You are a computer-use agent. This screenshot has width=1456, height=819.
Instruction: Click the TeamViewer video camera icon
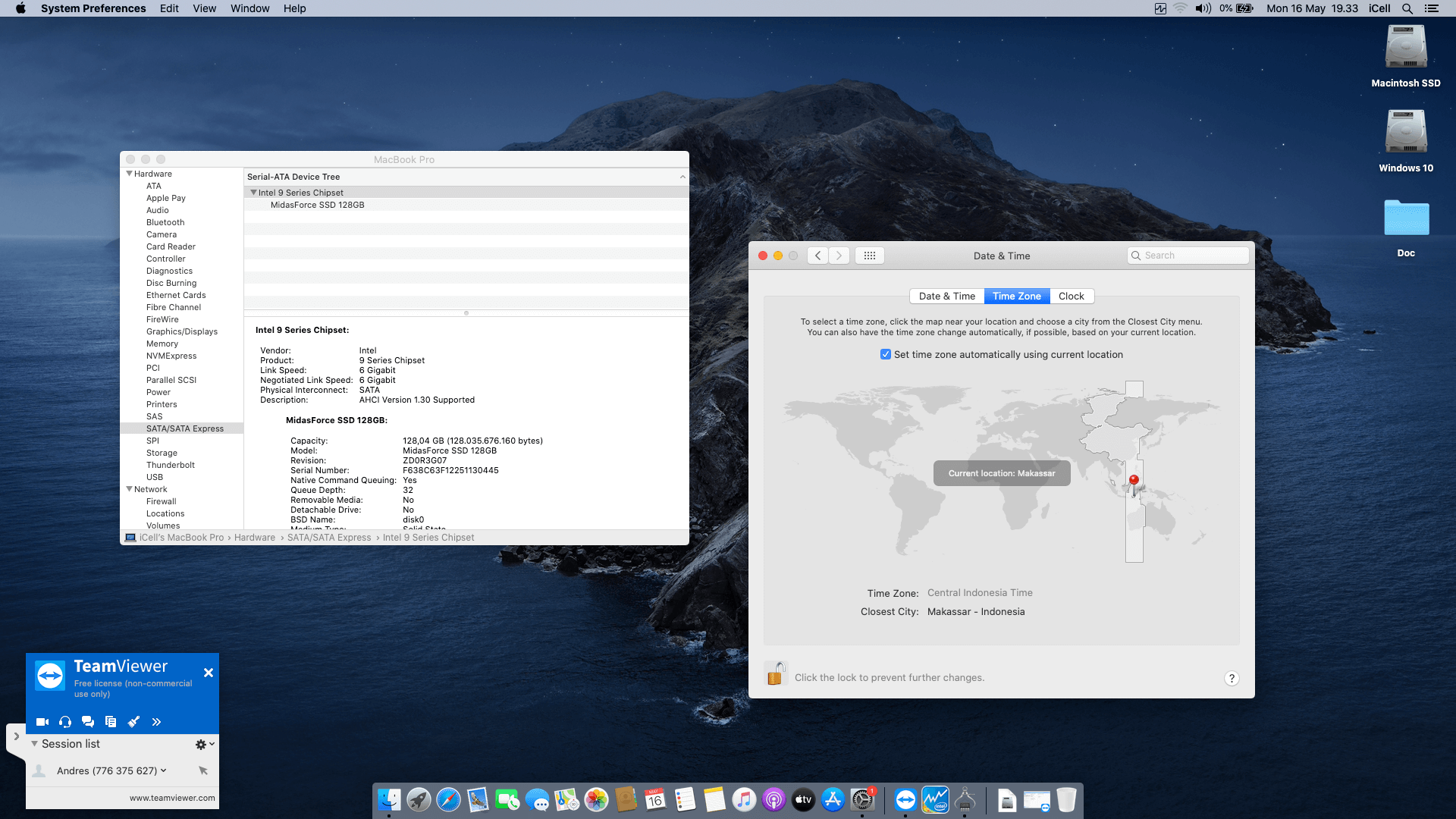tap(42, 722)
